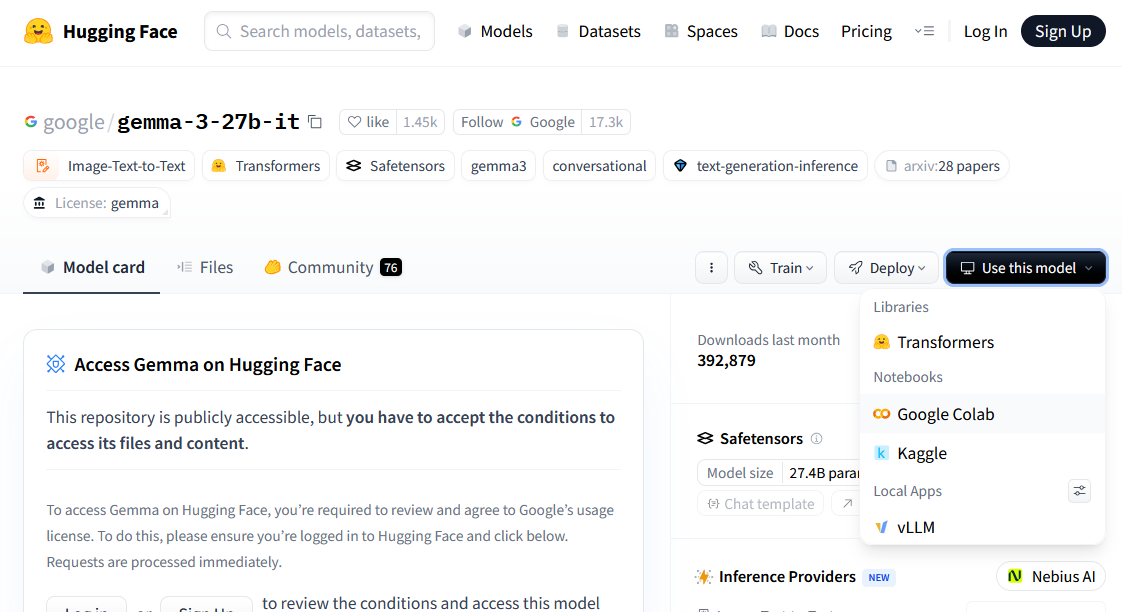Expand the Train dropdown
1122x612 pixels.
[780, 268]
